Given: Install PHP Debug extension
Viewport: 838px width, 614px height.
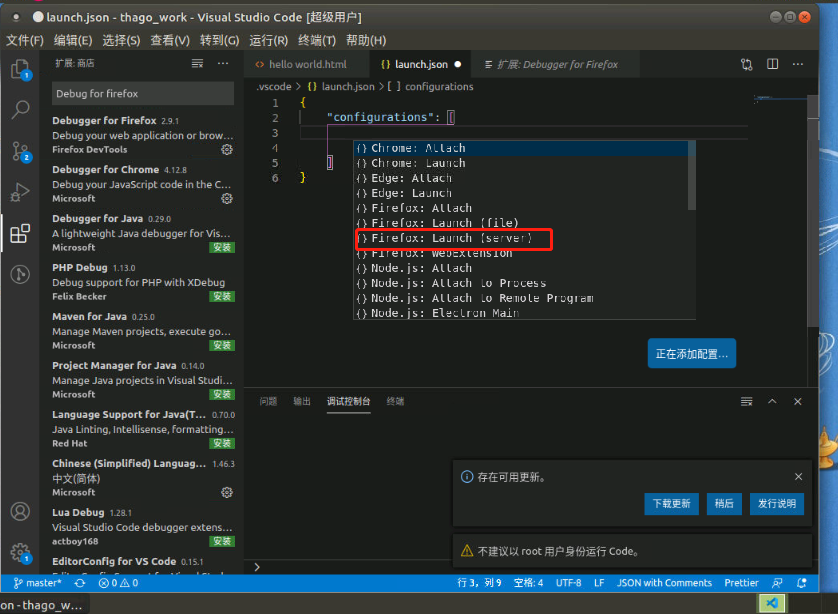Looking at the screenshot, I should [222, 297].
